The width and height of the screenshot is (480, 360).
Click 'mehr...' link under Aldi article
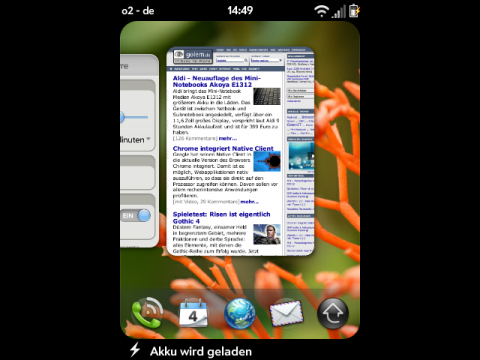228,138
